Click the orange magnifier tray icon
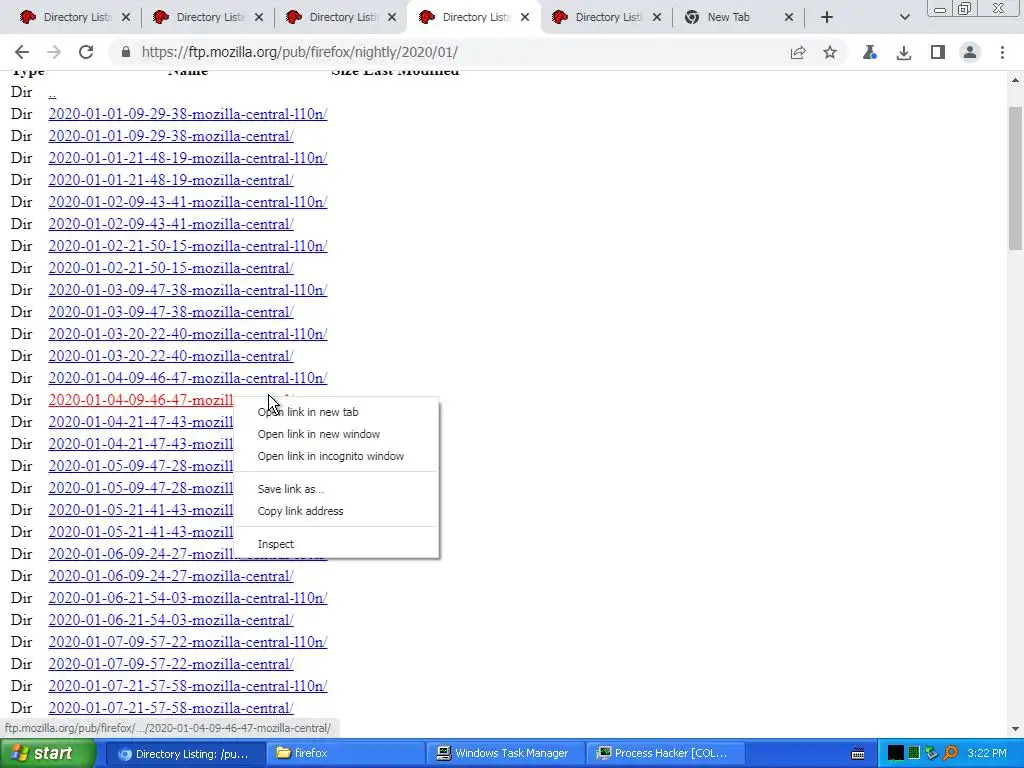Screen dimensions: 1024x768 (x=951, y=754)
